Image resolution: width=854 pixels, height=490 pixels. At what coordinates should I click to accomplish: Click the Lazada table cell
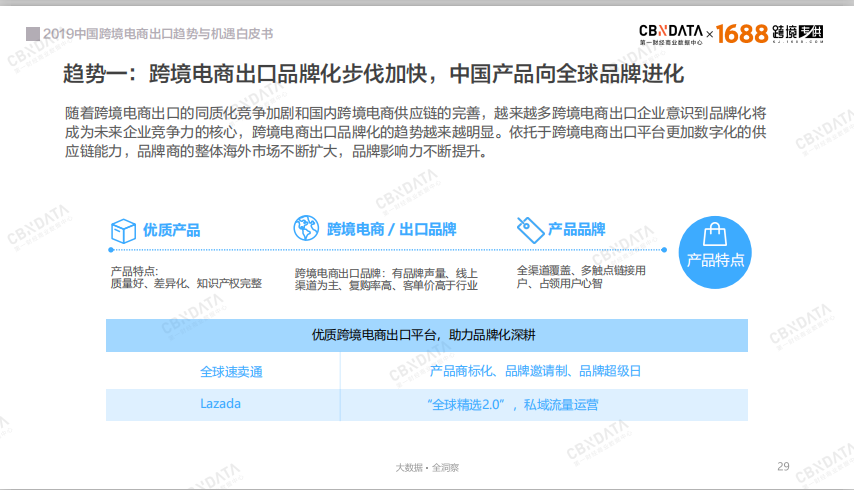pyautogui.click(x=223, y=405)
